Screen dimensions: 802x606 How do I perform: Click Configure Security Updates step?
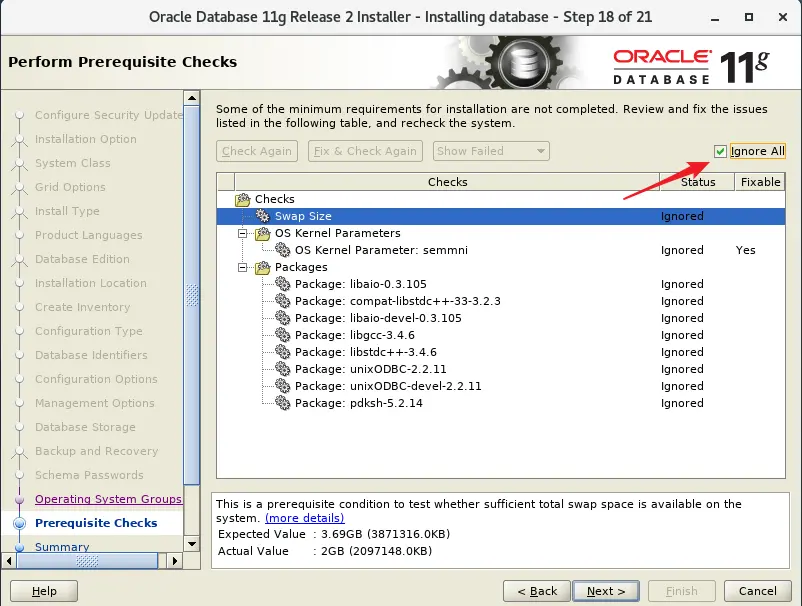(108, 115)
